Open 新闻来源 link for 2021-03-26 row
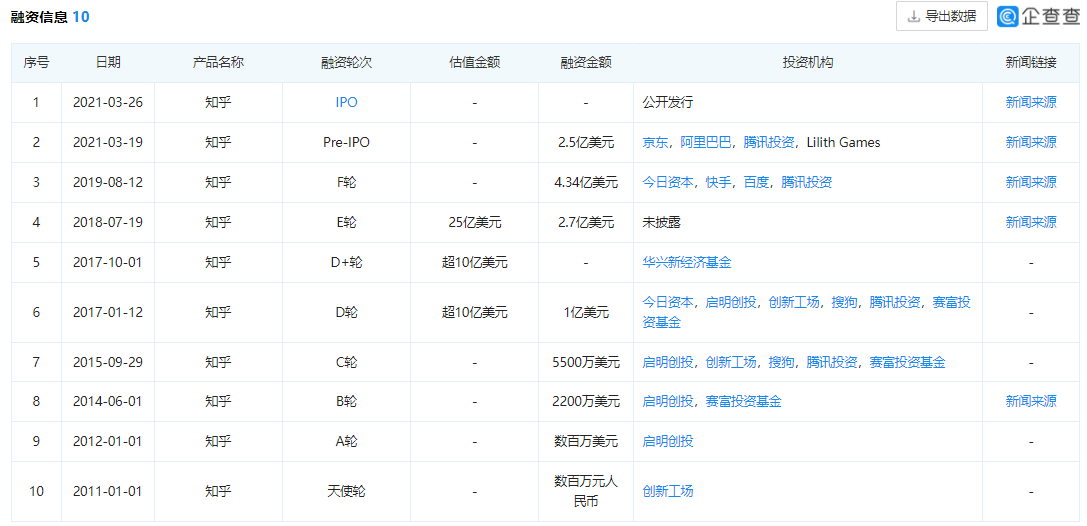Image resolution: width=1087 pixels, height=526 pixels. [x=1031, y=103]
